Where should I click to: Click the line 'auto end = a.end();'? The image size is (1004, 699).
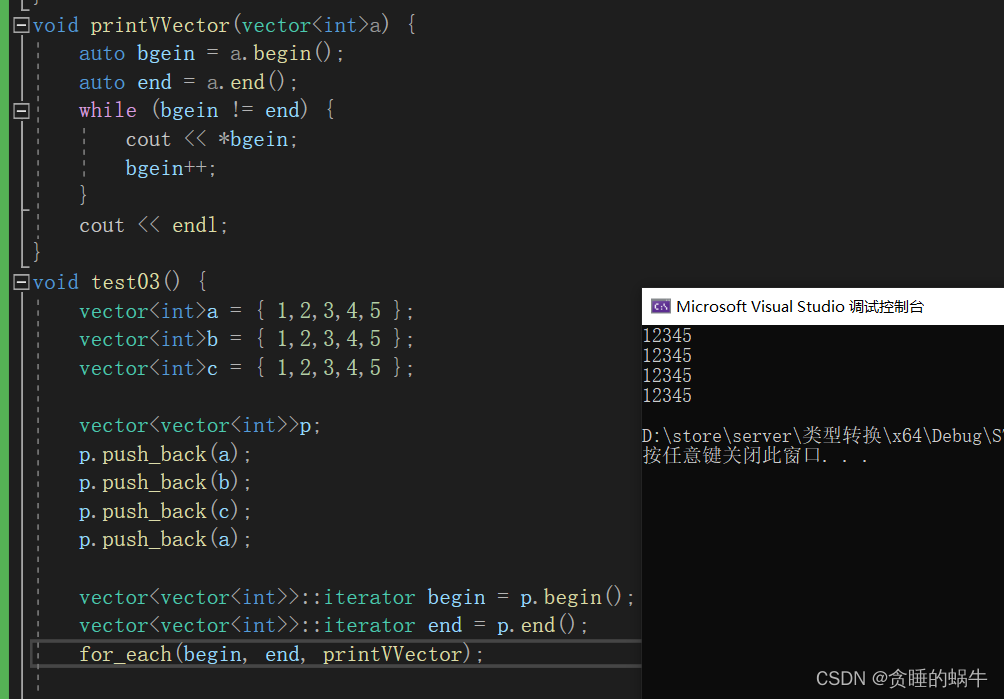click(x=188, y=83)
